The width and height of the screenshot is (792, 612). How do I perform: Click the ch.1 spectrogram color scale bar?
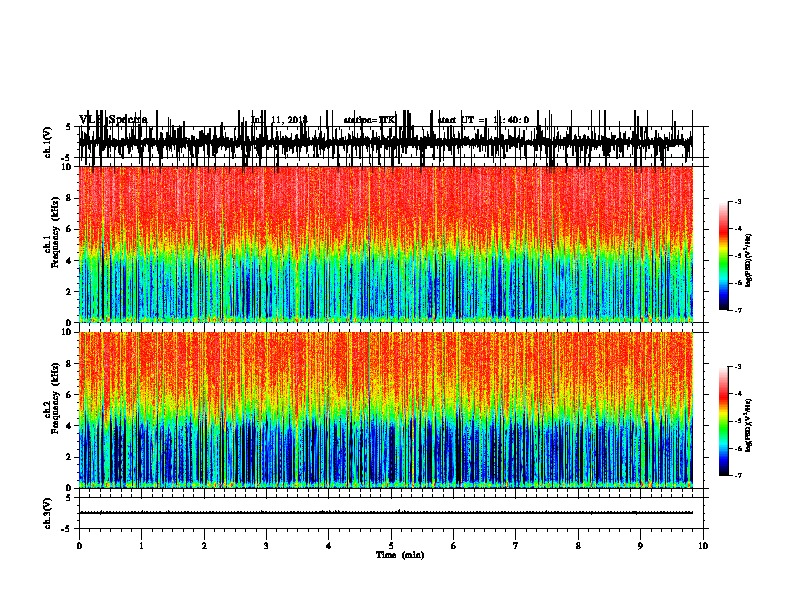(x=723, y=256)
